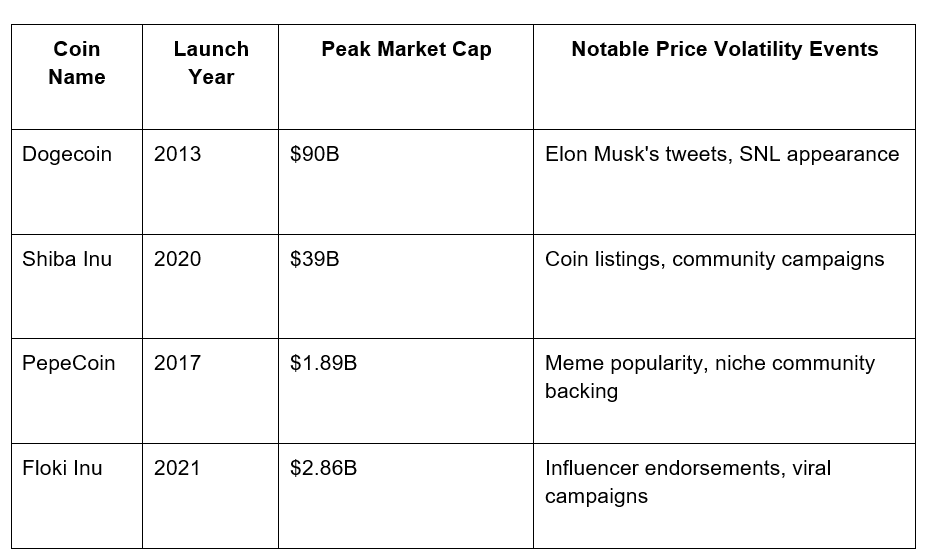The height and width of the screenshot is (559, 941).
Task: Select the 2020 launch year cell
Action: (x=211, y=286)
